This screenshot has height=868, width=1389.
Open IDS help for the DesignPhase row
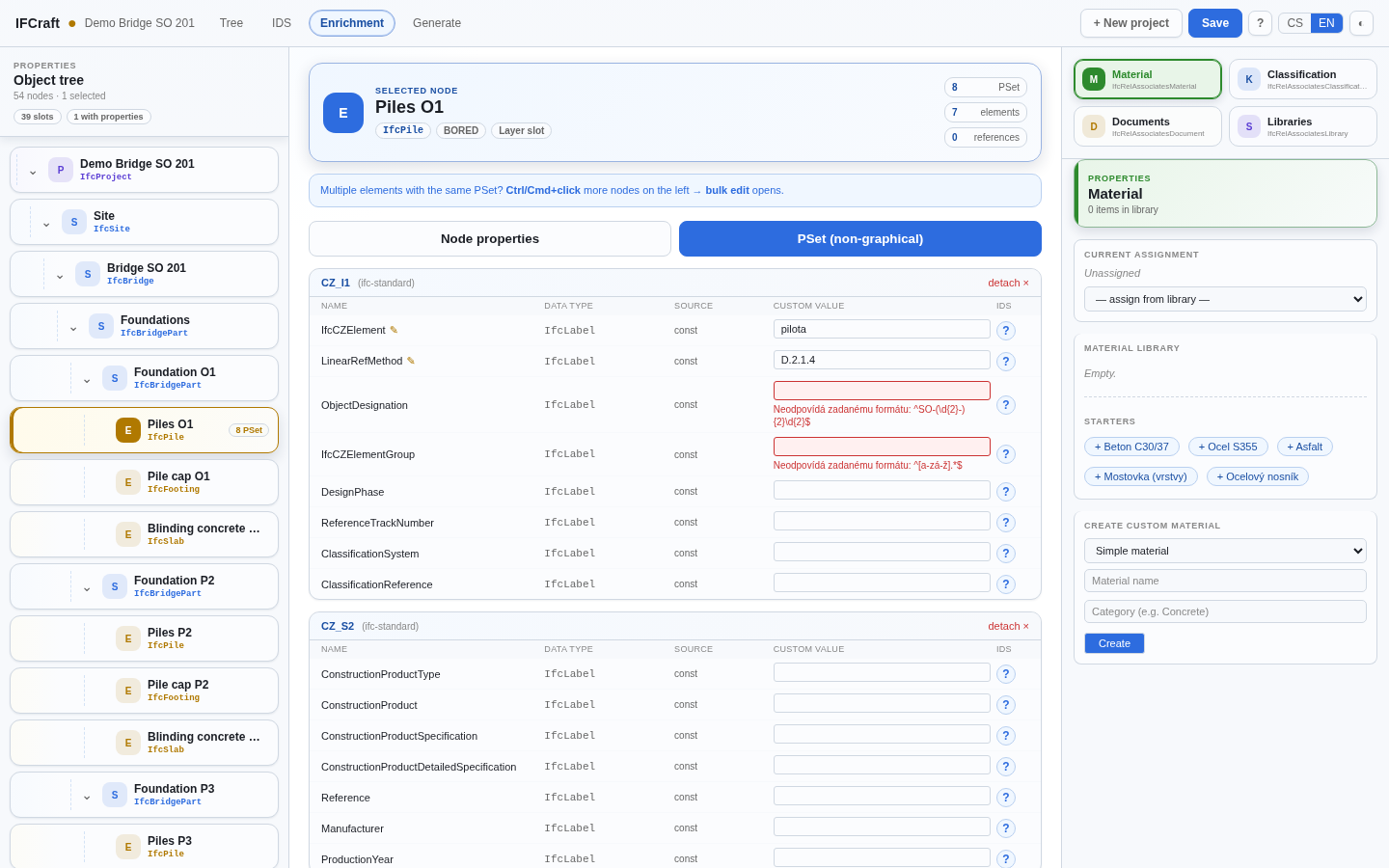(1006, 492)
